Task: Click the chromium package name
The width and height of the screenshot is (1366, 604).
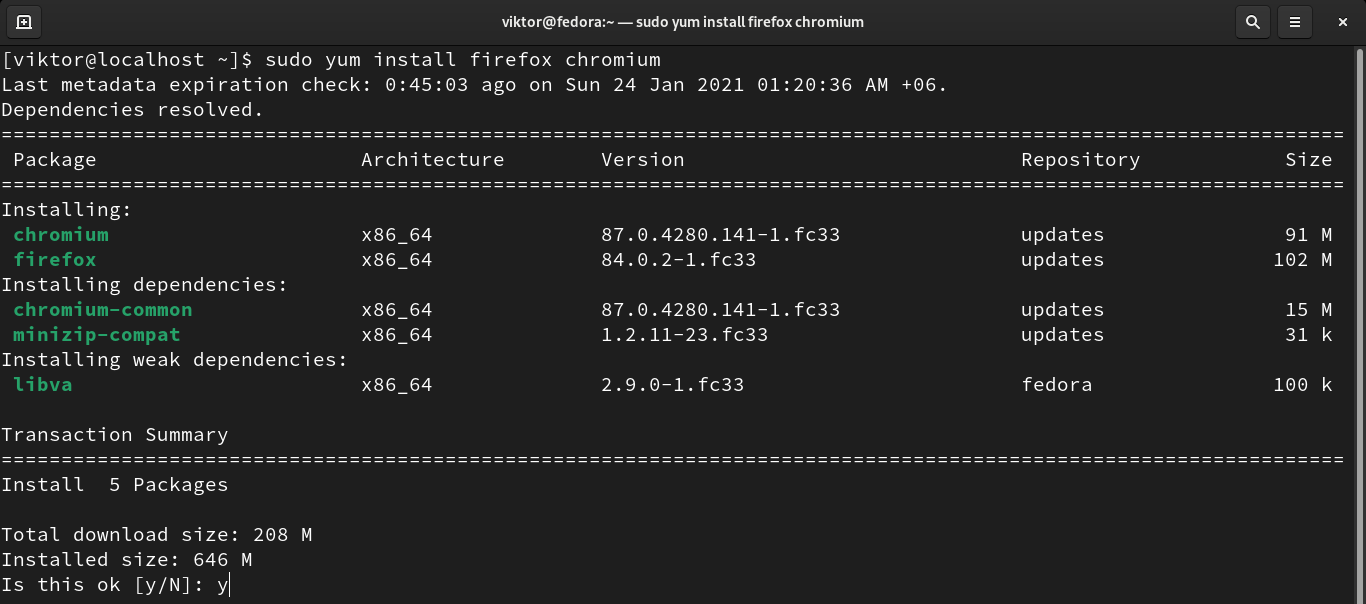Action: point(61,235)
